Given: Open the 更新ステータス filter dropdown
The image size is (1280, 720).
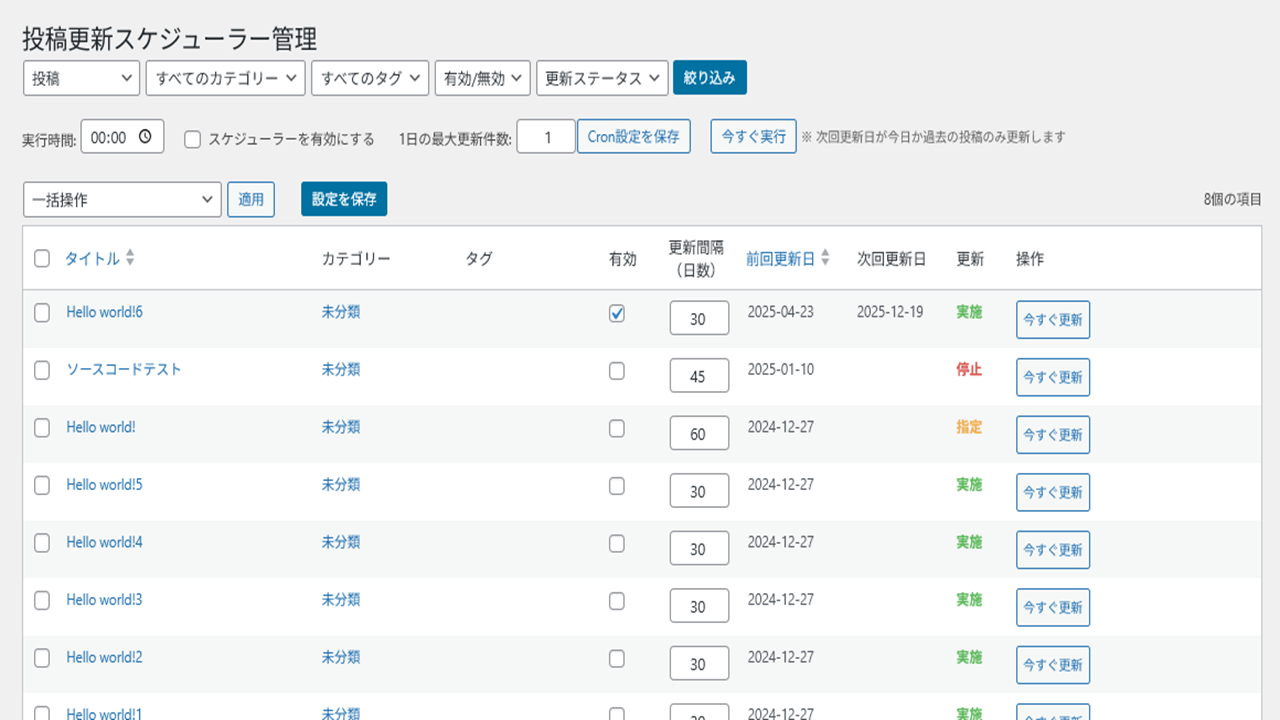Looking at the screenshot, I should (x=601, y=78).
